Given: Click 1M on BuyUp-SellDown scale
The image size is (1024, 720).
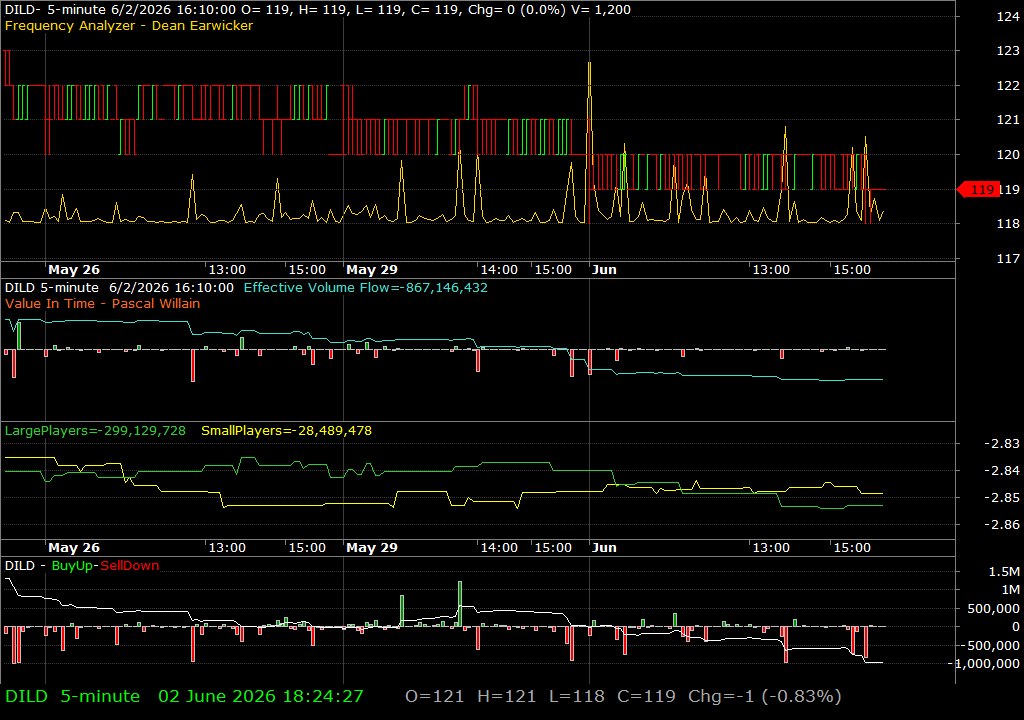Looking at the screenshot, I should click(x=1010, y=589).
